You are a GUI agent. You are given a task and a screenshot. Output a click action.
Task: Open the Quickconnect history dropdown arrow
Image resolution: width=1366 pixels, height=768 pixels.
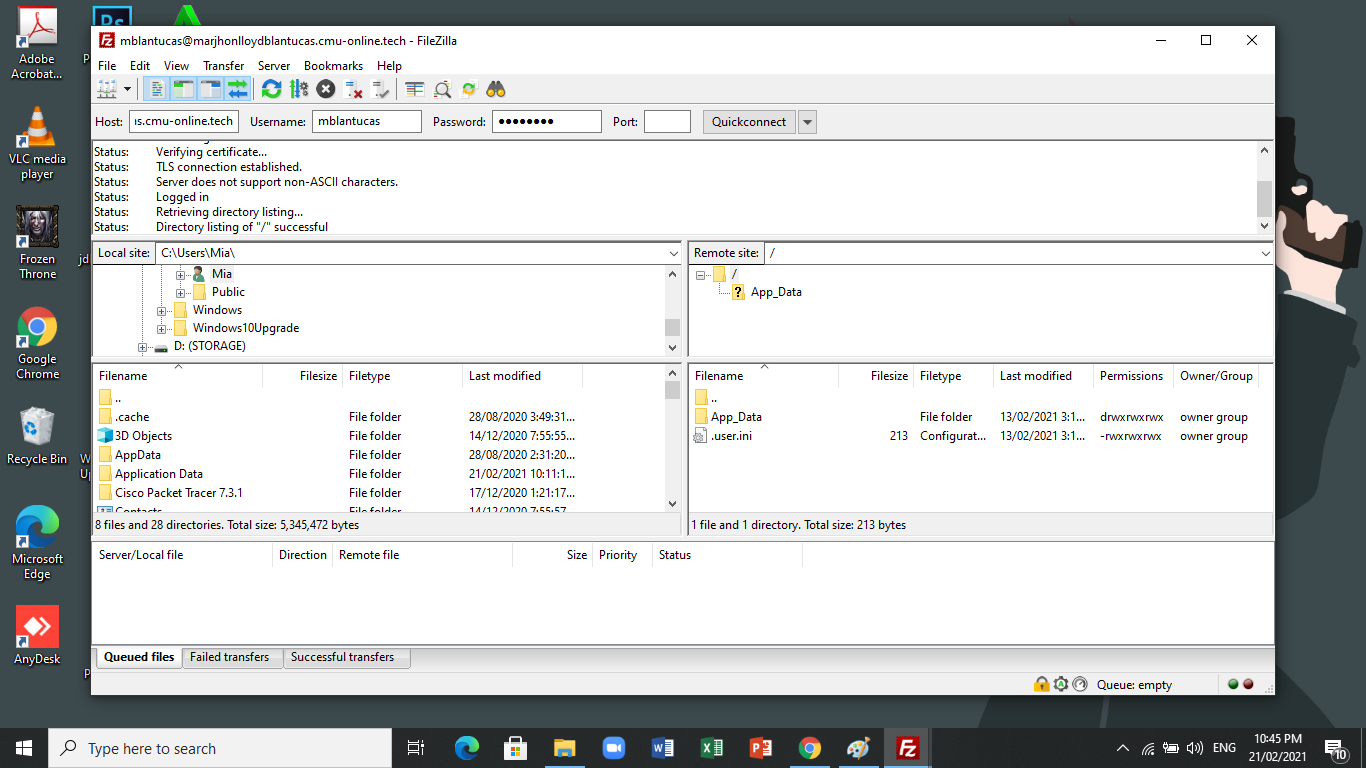pos(808,122)
